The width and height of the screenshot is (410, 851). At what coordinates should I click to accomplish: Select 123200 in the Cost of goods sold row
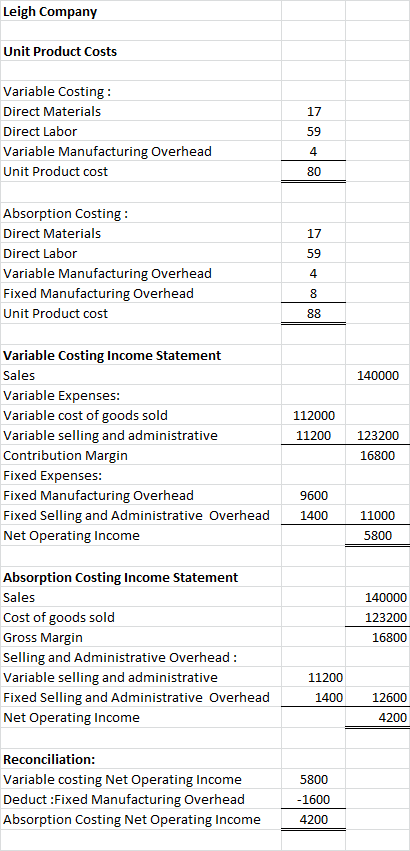click(386, 618)
